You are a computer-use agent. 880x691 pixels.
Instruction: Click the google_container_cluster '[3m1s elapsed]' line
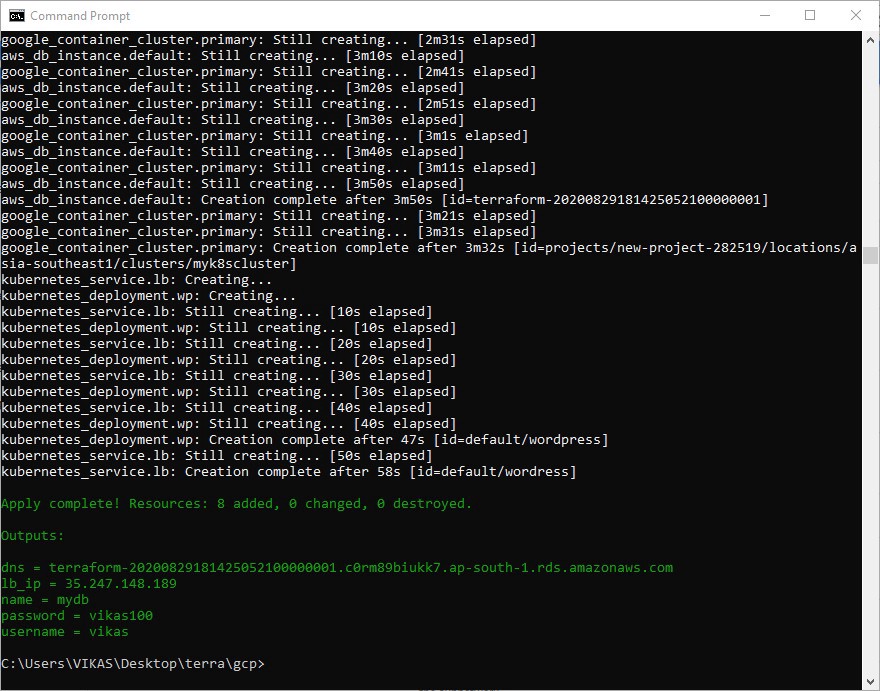pos(264,136)
